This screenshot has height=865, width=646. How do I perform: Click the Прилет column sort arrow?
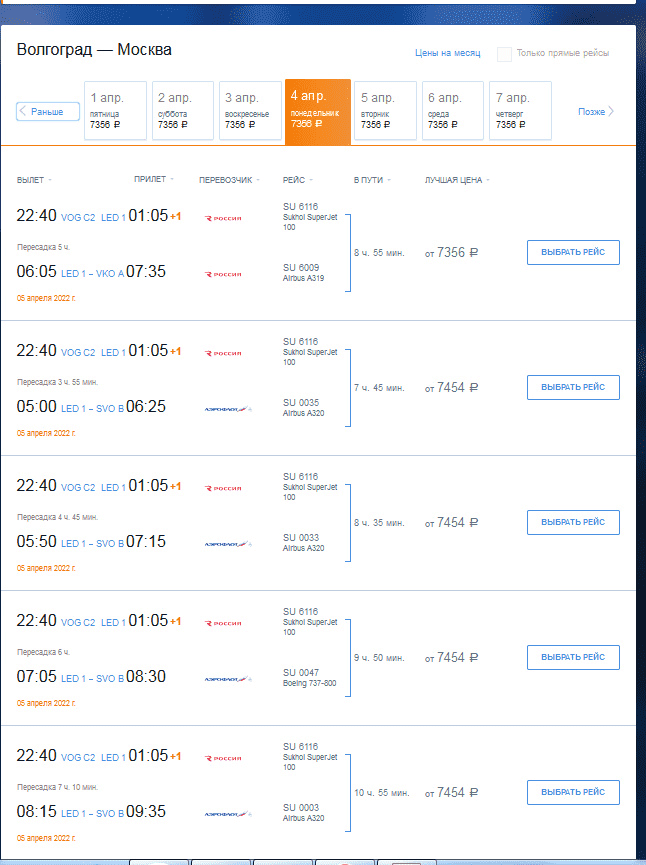[x=172, y=179]
